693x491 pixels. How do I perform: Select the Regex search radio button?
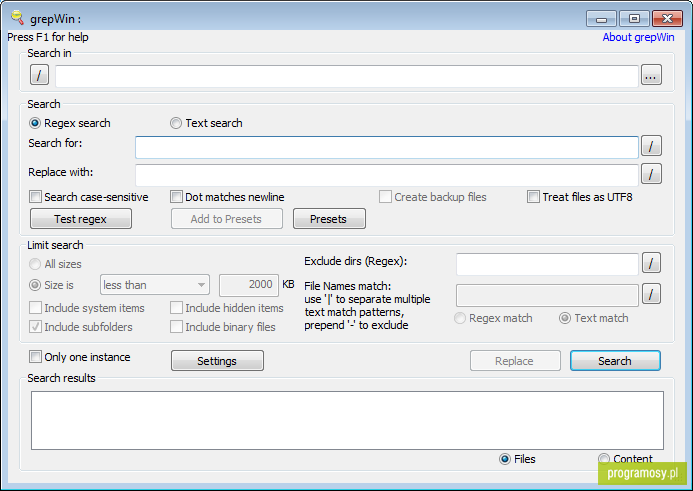[x=34, y=123]
